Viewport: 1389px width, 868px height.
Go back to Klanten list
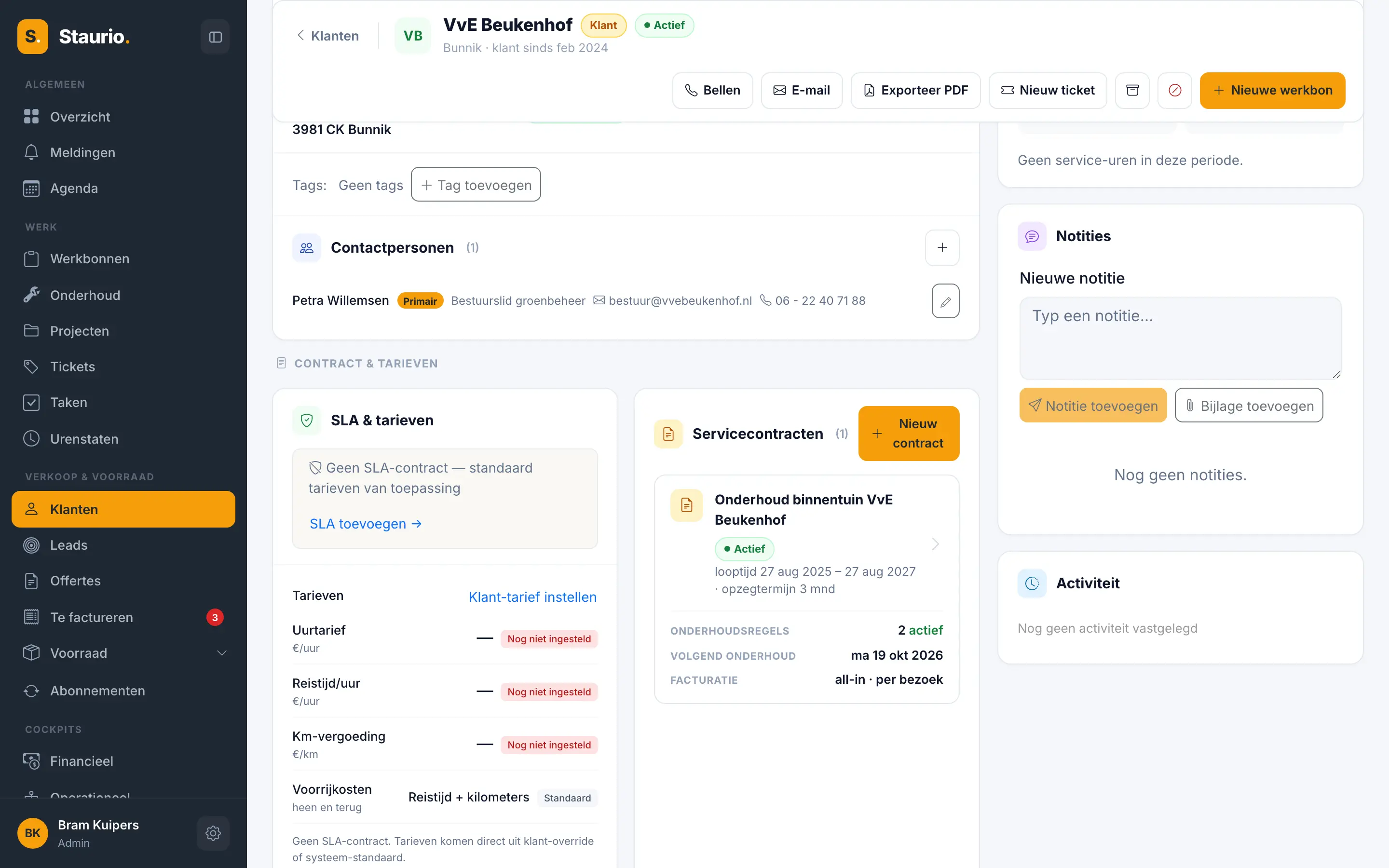327,36
